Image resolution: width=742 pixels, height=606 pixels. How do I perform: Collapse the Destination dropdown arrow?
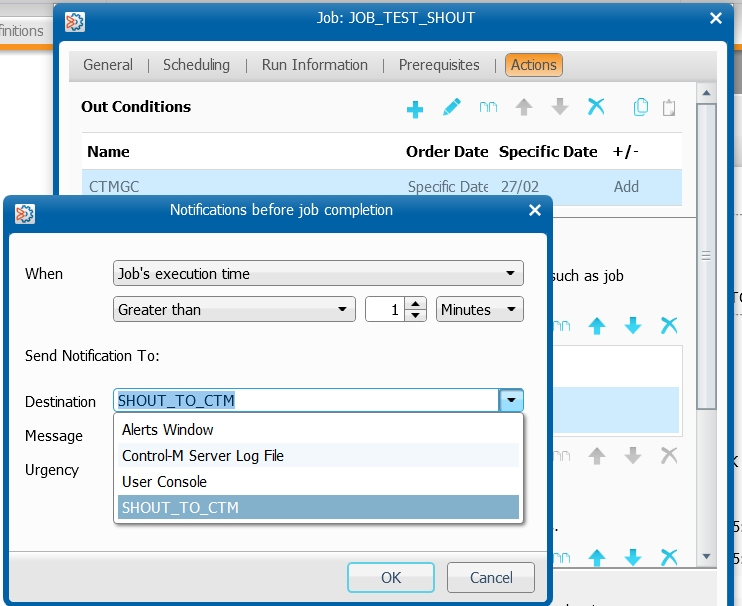click(x=511, y=400)
